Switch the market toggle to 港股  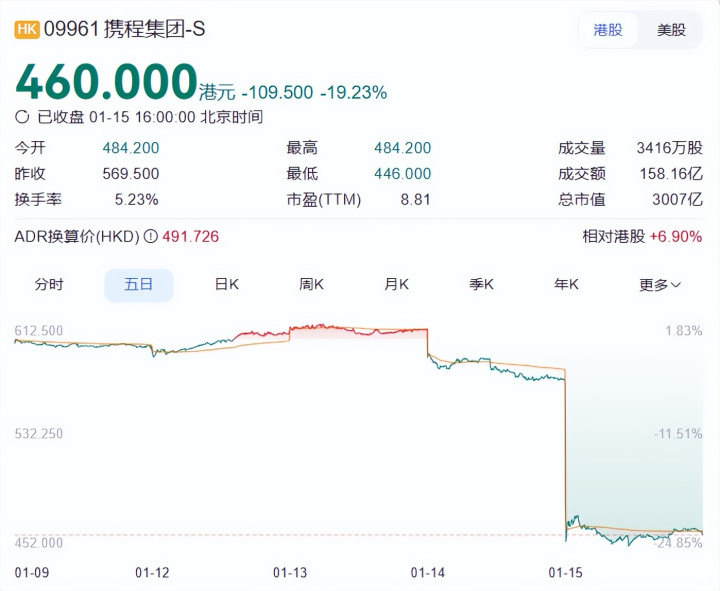pos(608,30)
